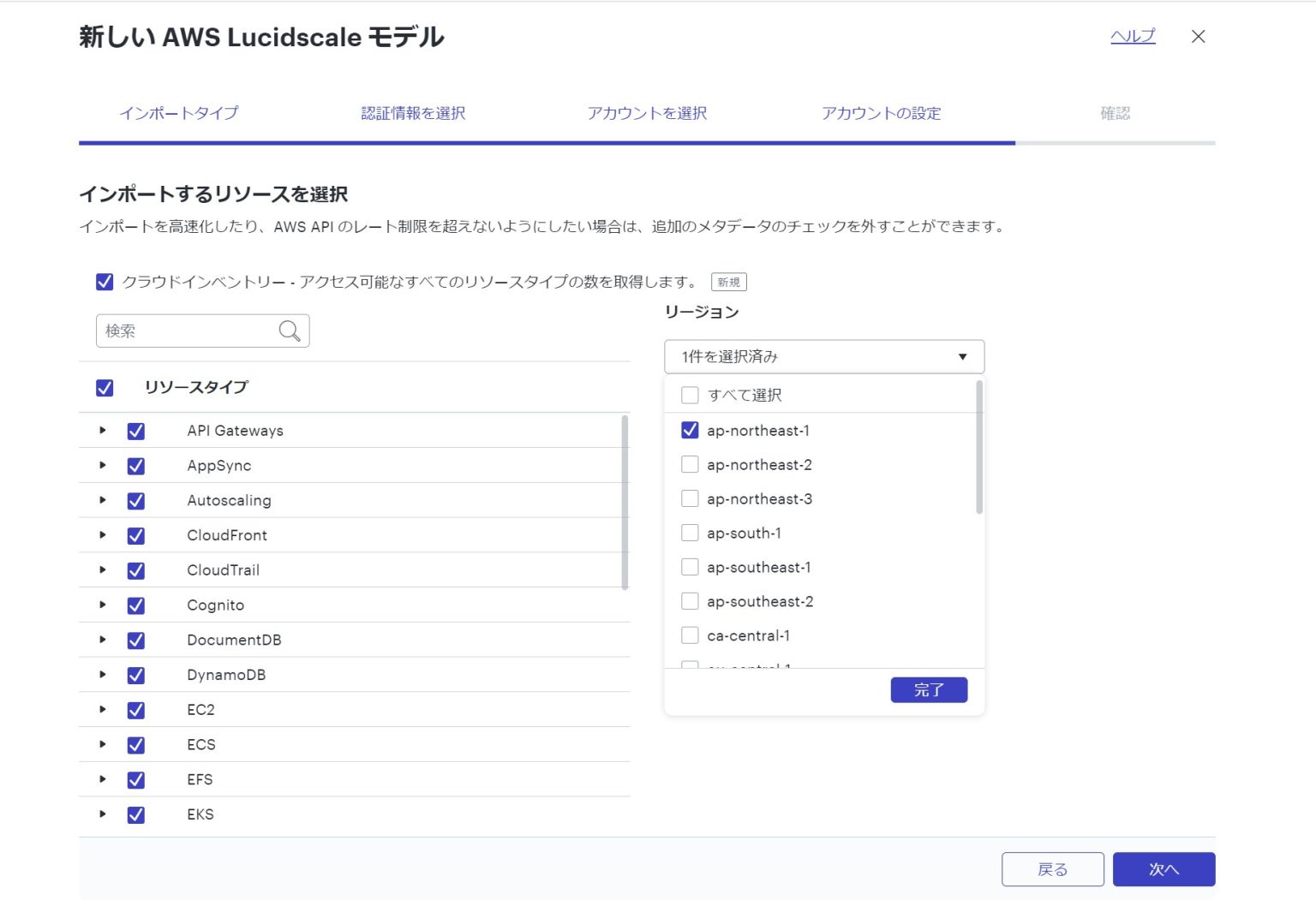Switch to the アカウントを選択 step
This screenshot has width=1316, height=900.
tap(647, 112)
